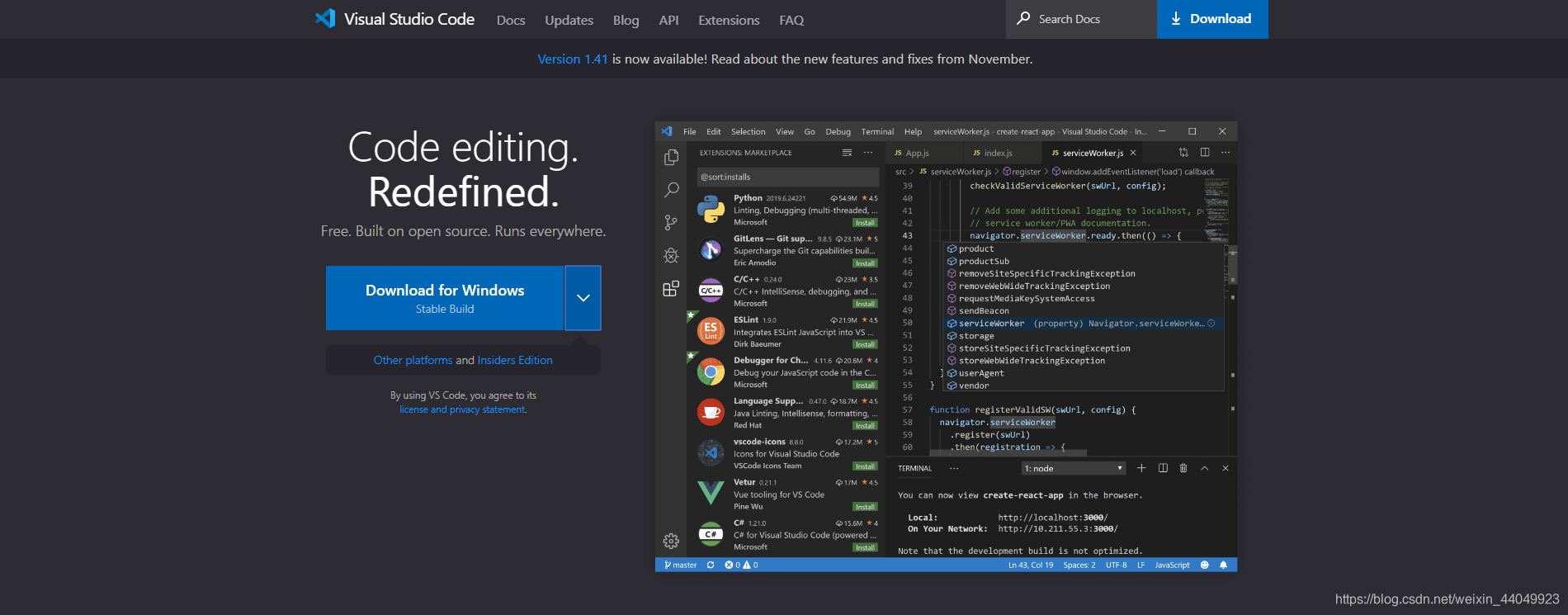Open the Terminal menu in the VS Code window

coord(877,131)
